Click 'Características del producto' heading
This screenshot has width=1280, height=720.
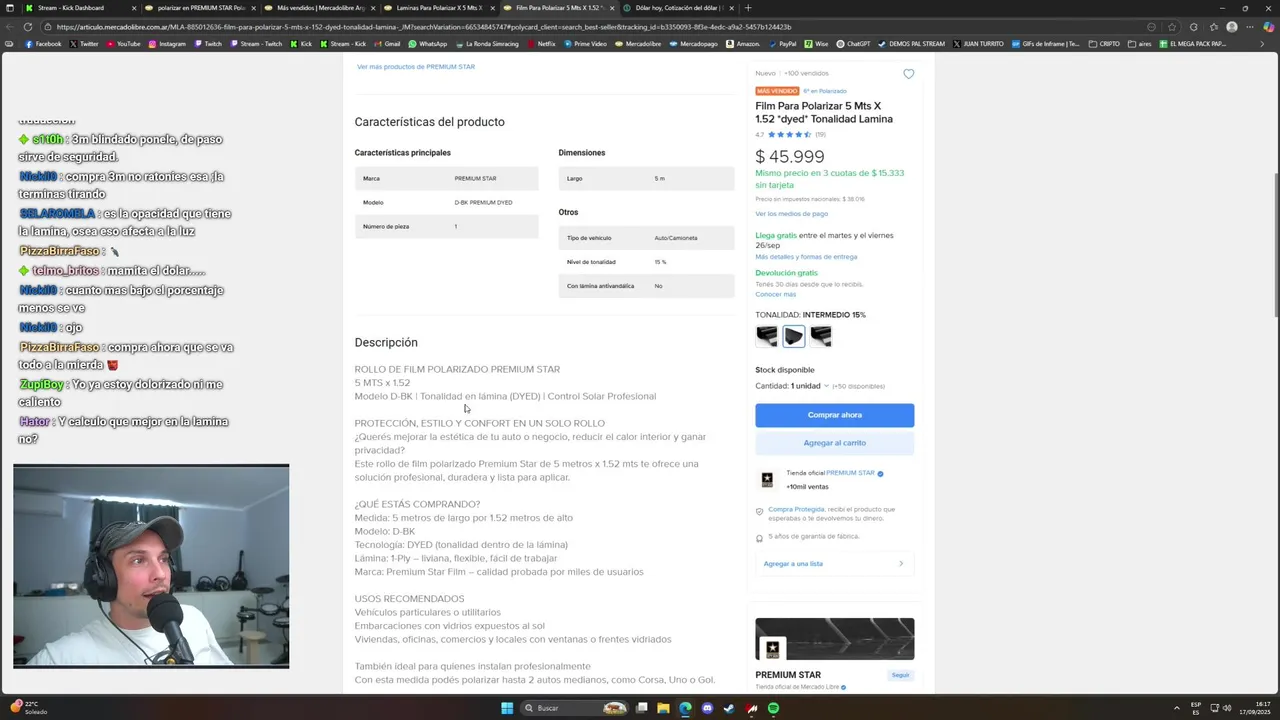429,122
